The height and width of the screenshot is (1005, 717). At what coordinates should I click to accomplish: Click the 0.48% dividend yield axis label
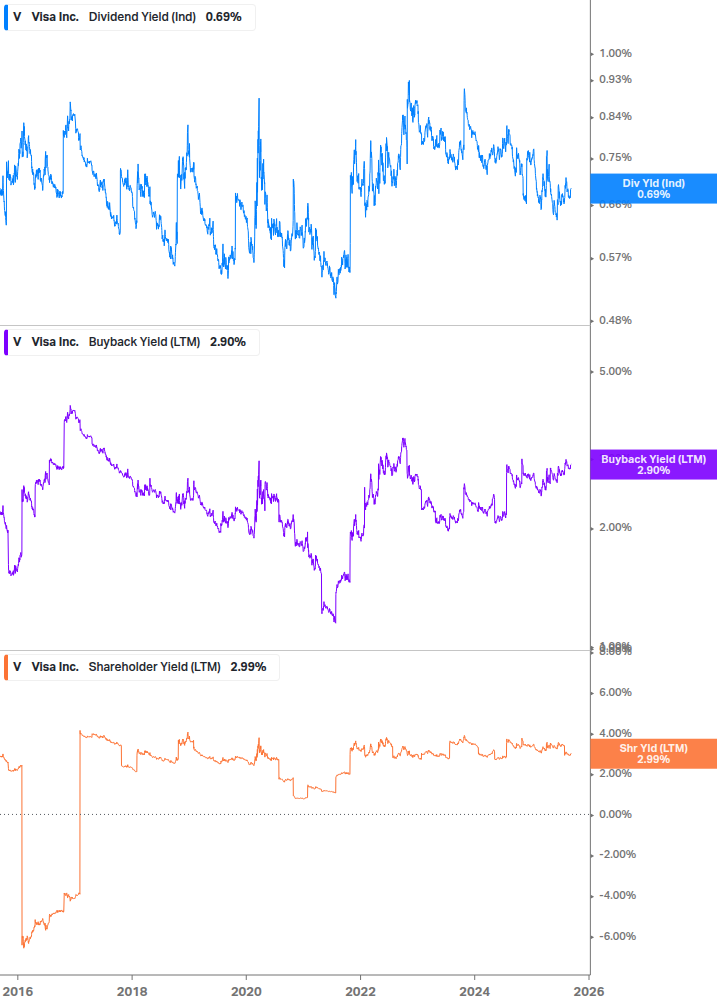click(x=616, y=320)
